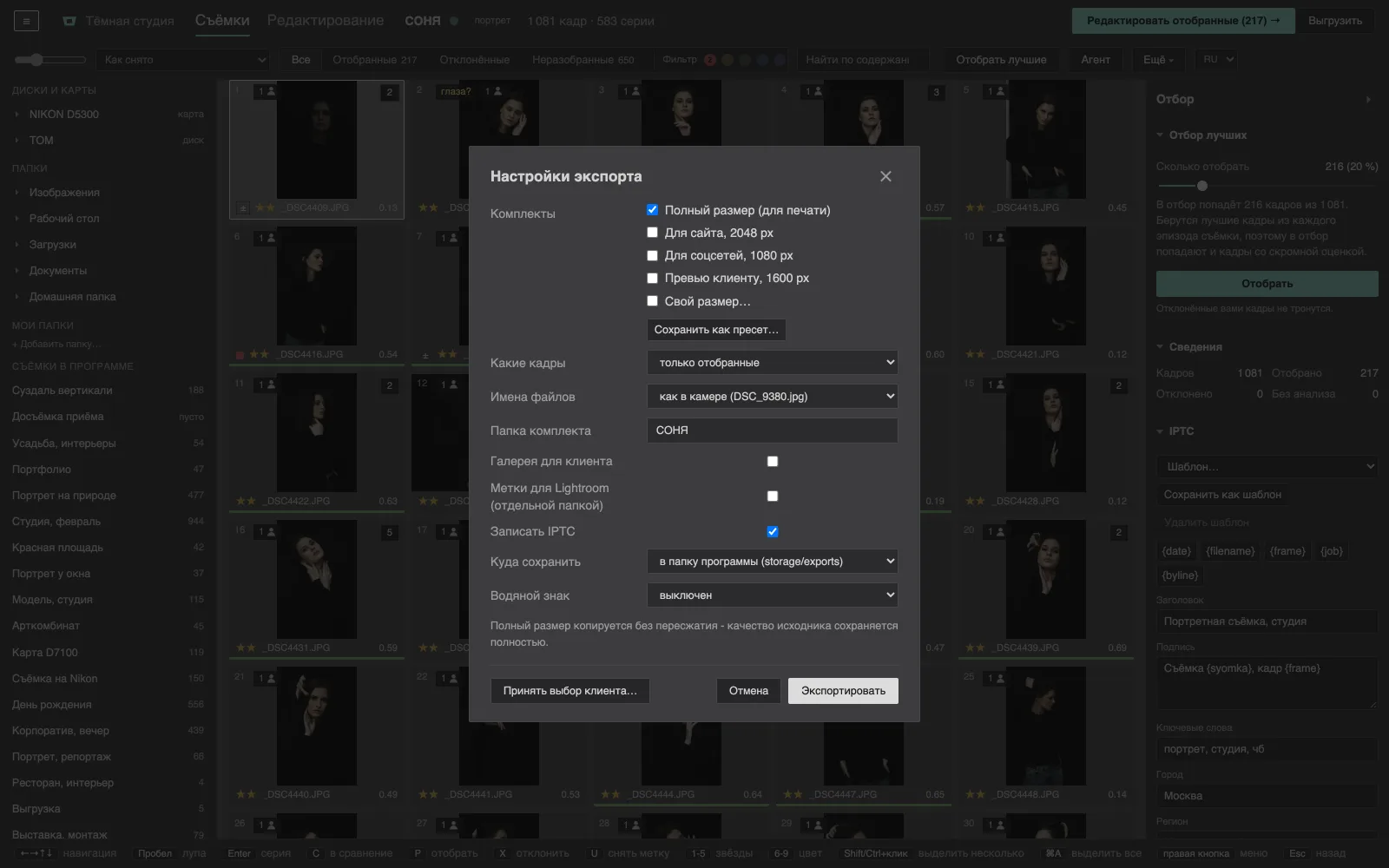
Task: Click the person face badge on frame 5
Action: (996, 91)
